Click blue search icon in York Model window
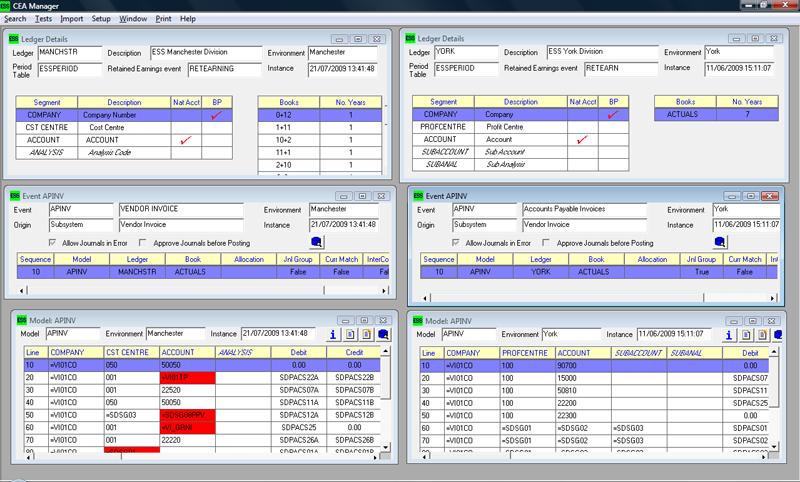 [778, 335]
